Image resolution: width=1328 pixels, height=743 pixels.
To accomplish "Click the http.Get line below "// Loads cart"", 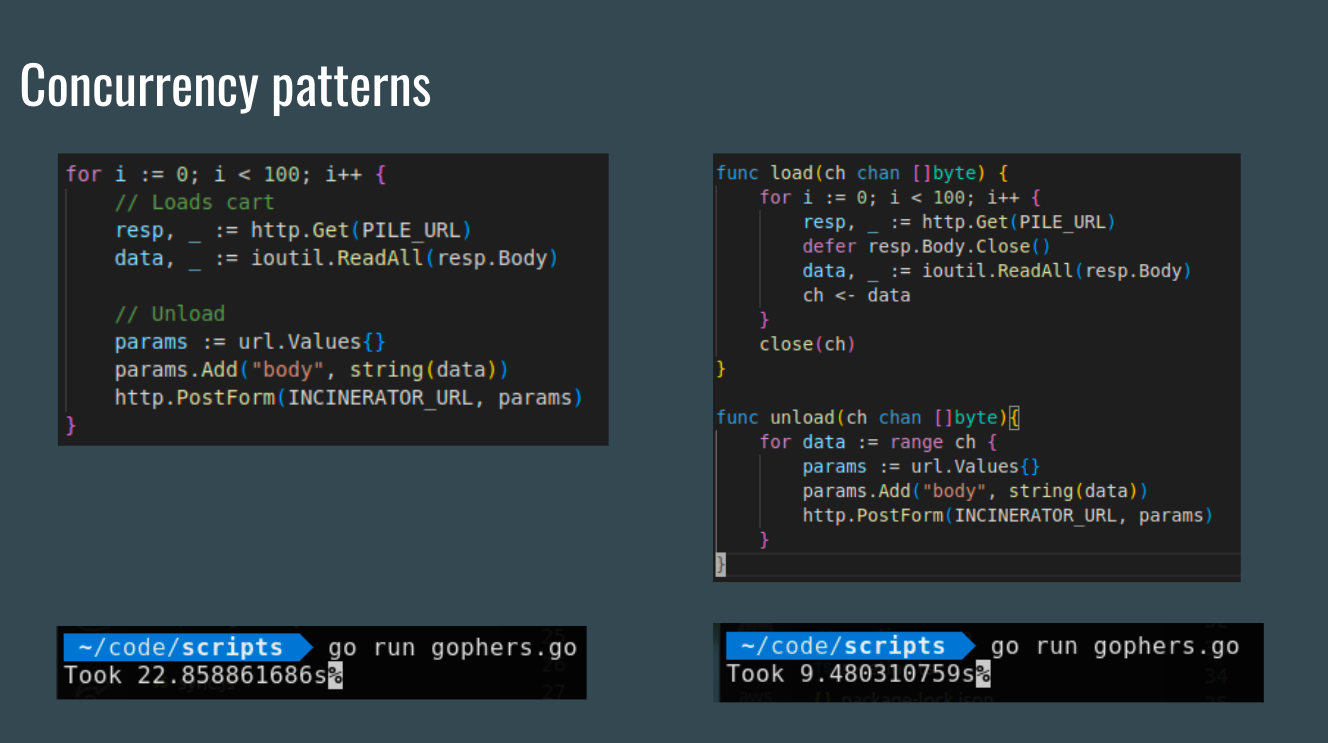I will tap(292, 230).
